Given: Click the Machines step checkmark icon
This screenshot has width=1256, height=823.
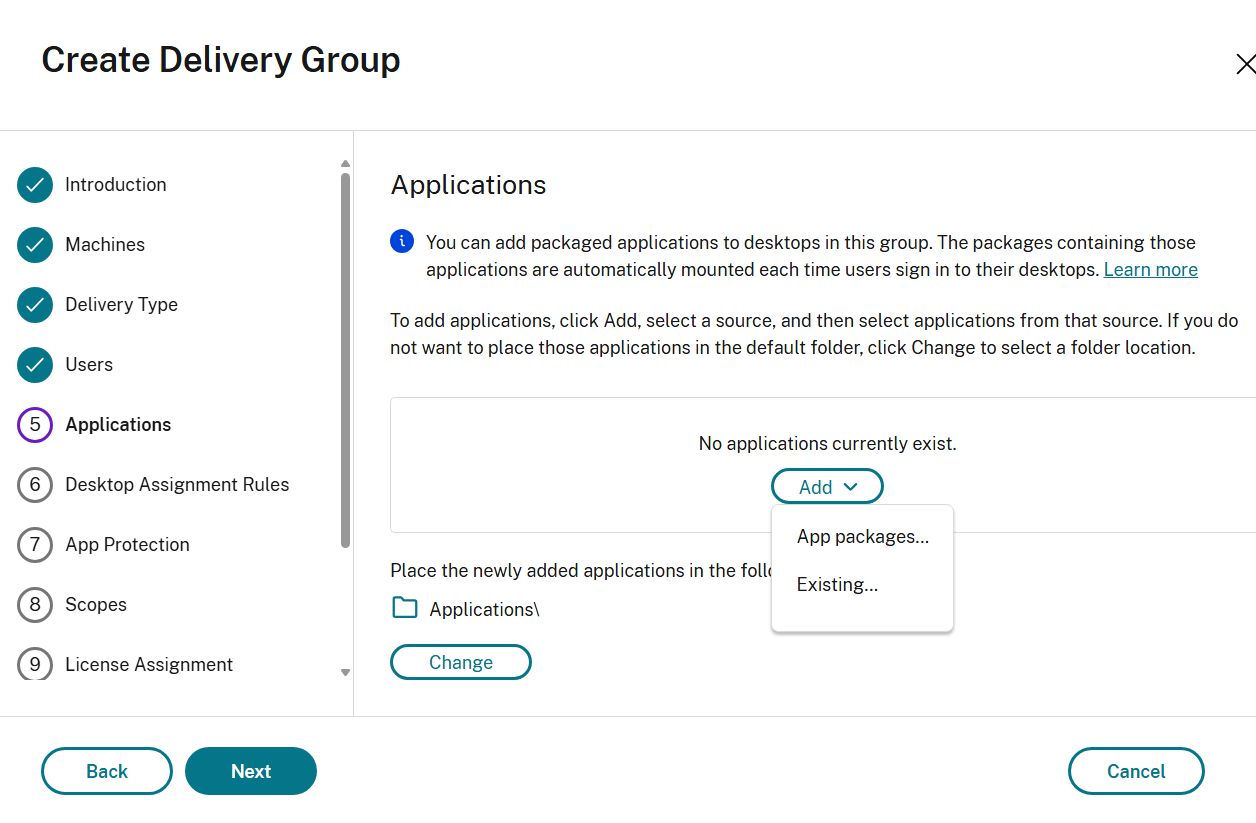Looking at the screenshot, I should 35,245.
